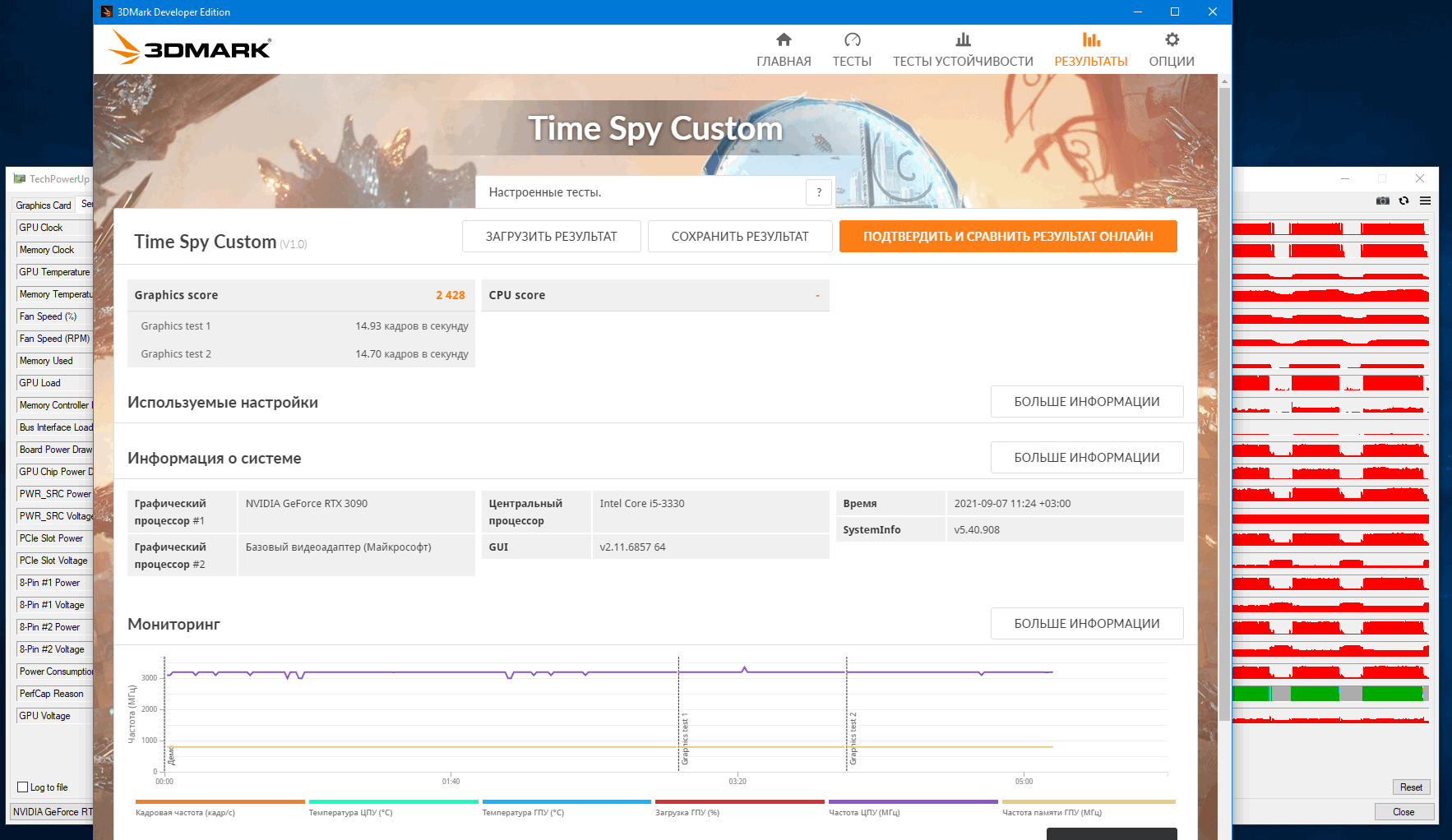
Task: Open the GPU Load sensor dropdown
Action: 54,383
